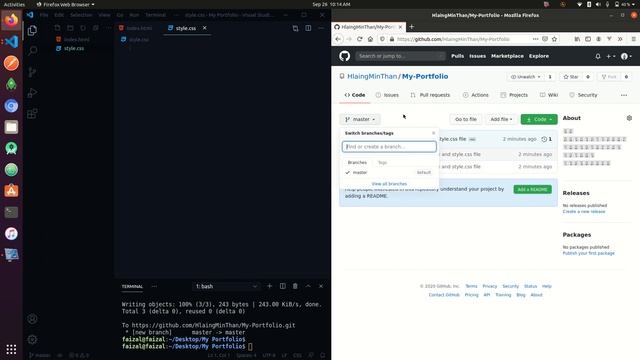Open the Search view in VS Code
Viewport: 640px width, 360px height.
[x=32, y=51]
